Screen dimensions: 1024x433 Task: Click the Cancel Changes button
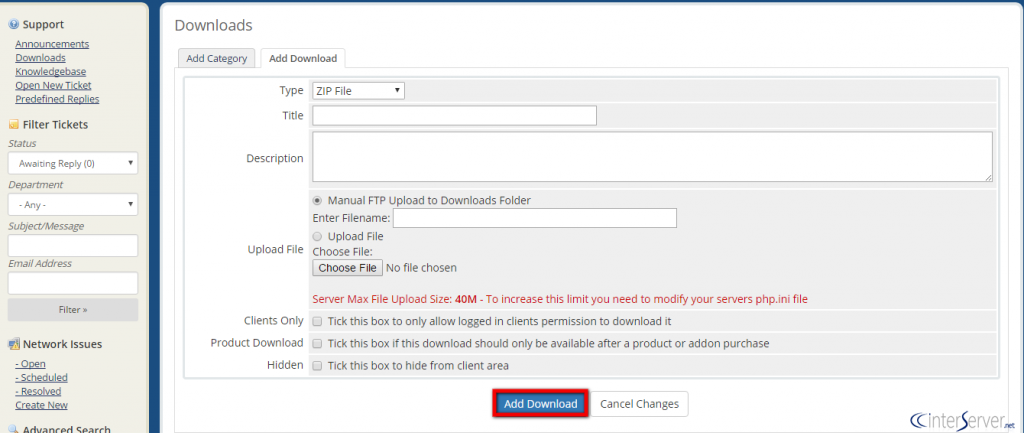[639, 404]
